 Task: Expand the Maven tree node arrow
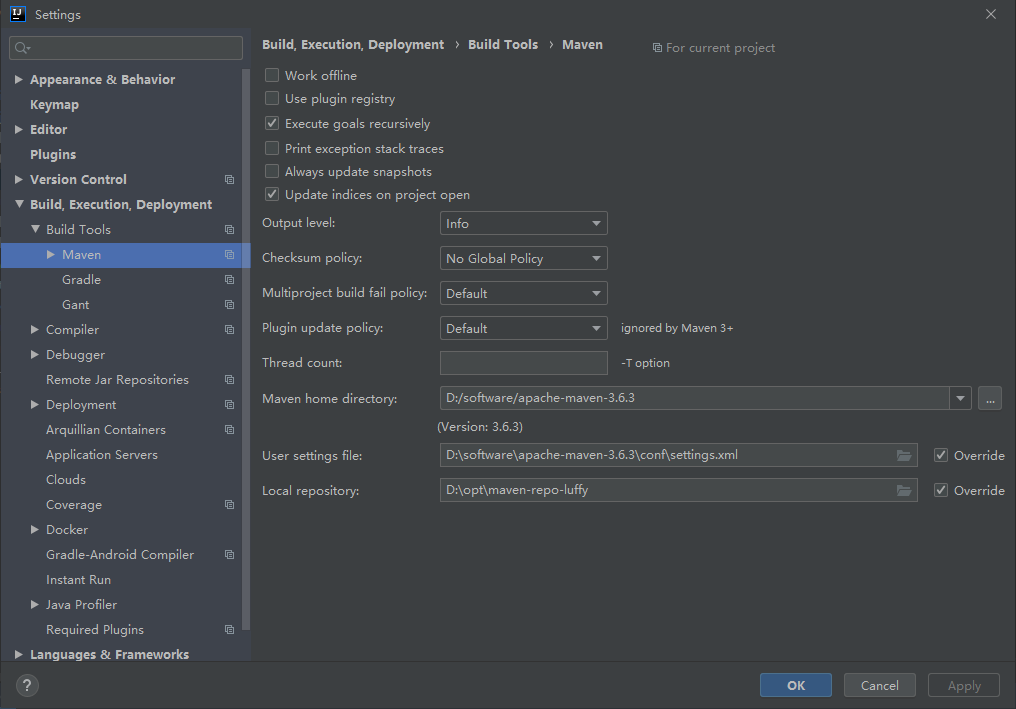(51, 255)
